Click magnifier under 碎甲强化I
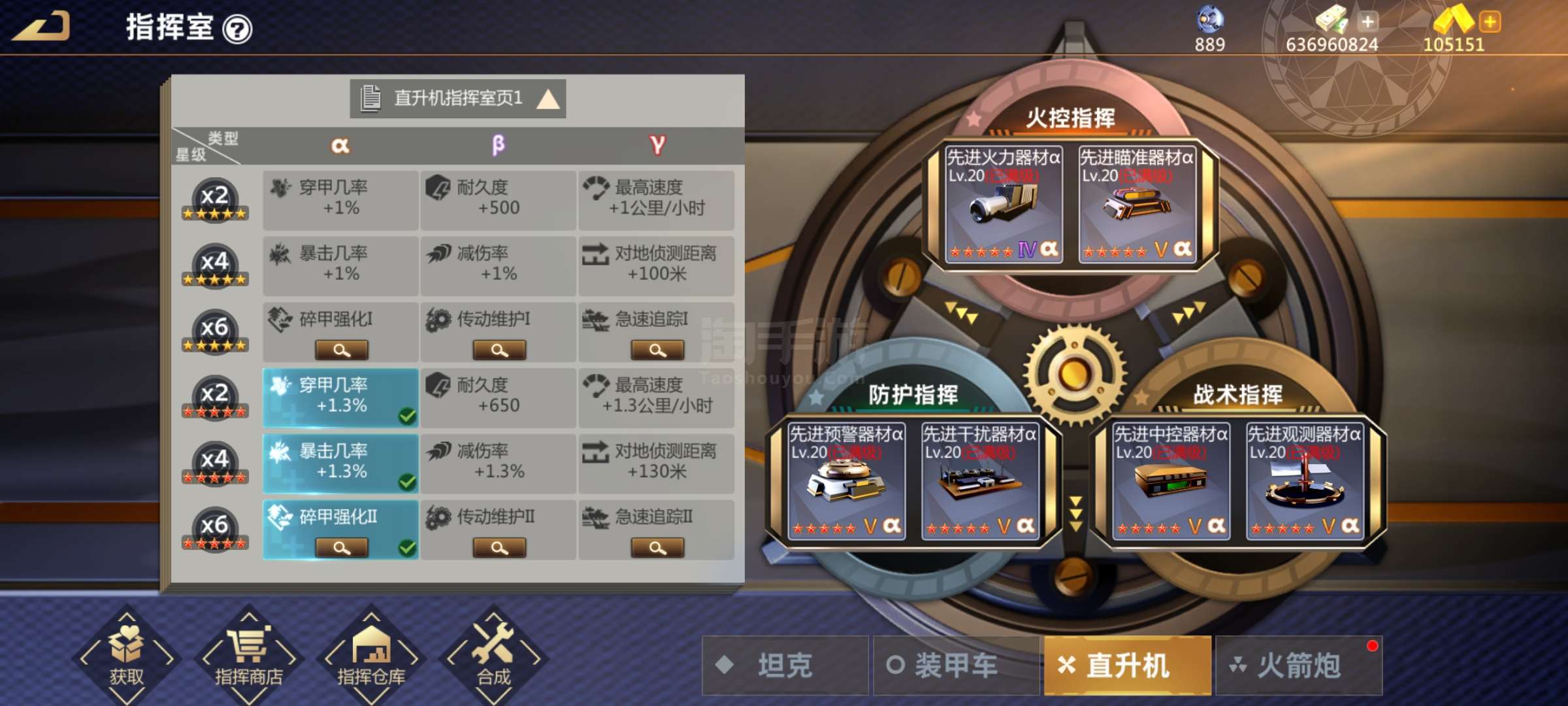The width and height of the screenshot is (1568, 706). (x=342, y=350)
